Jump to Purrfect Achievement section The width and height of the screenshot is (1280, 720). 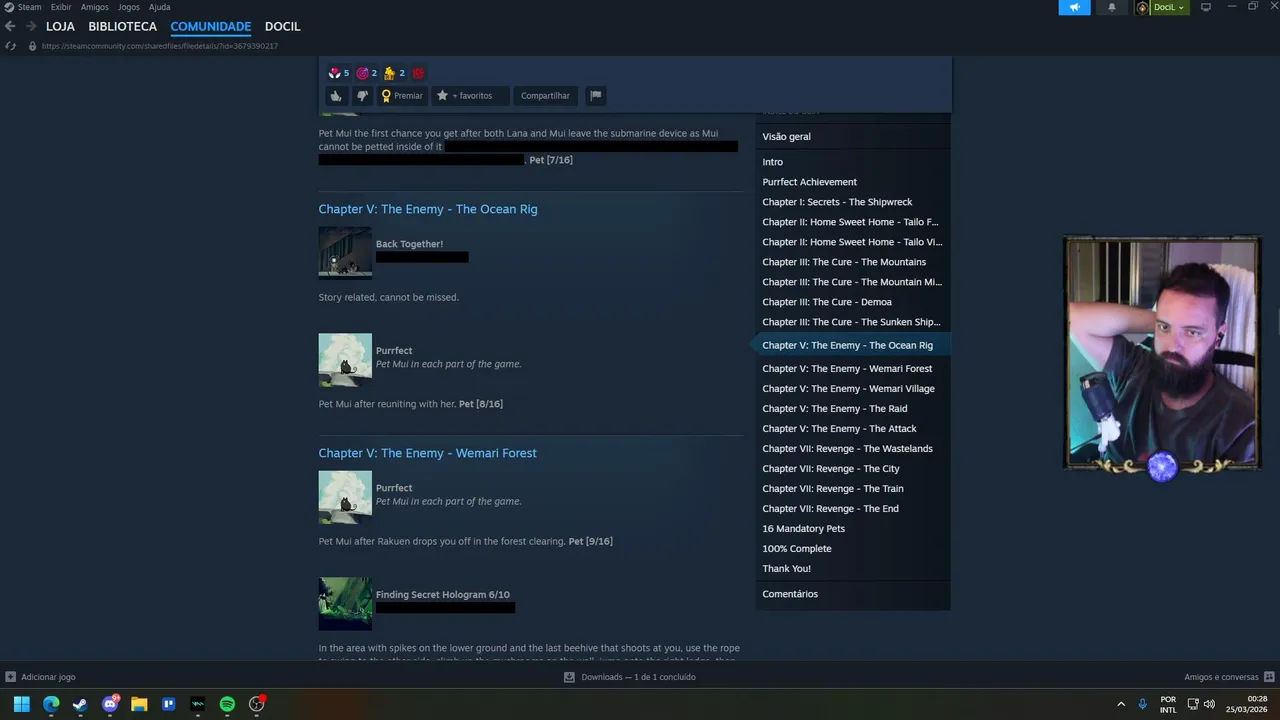(x=809, y=182)
